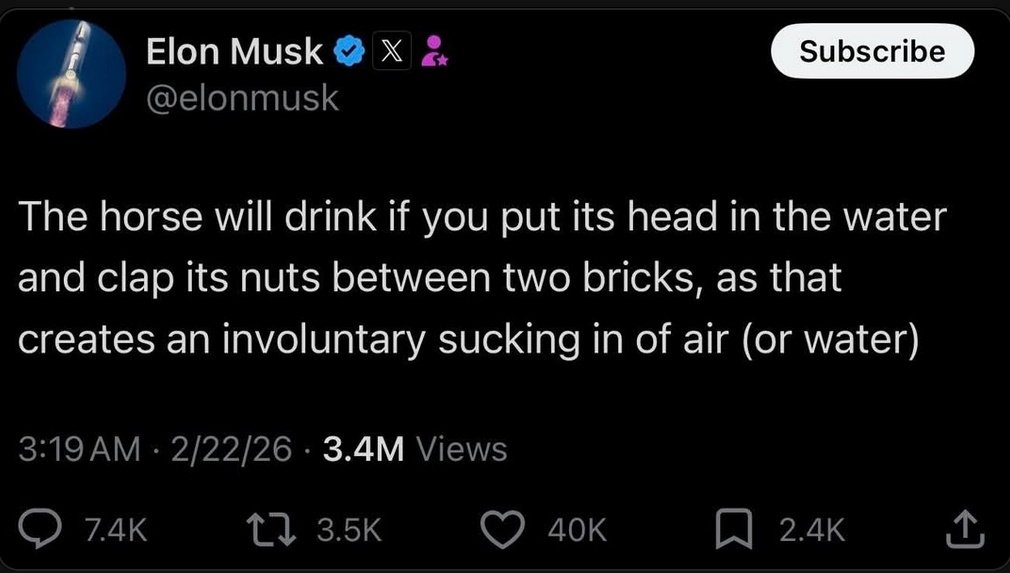
Task: Click the 3:19 AM timestamp
Action: point(80,449)
